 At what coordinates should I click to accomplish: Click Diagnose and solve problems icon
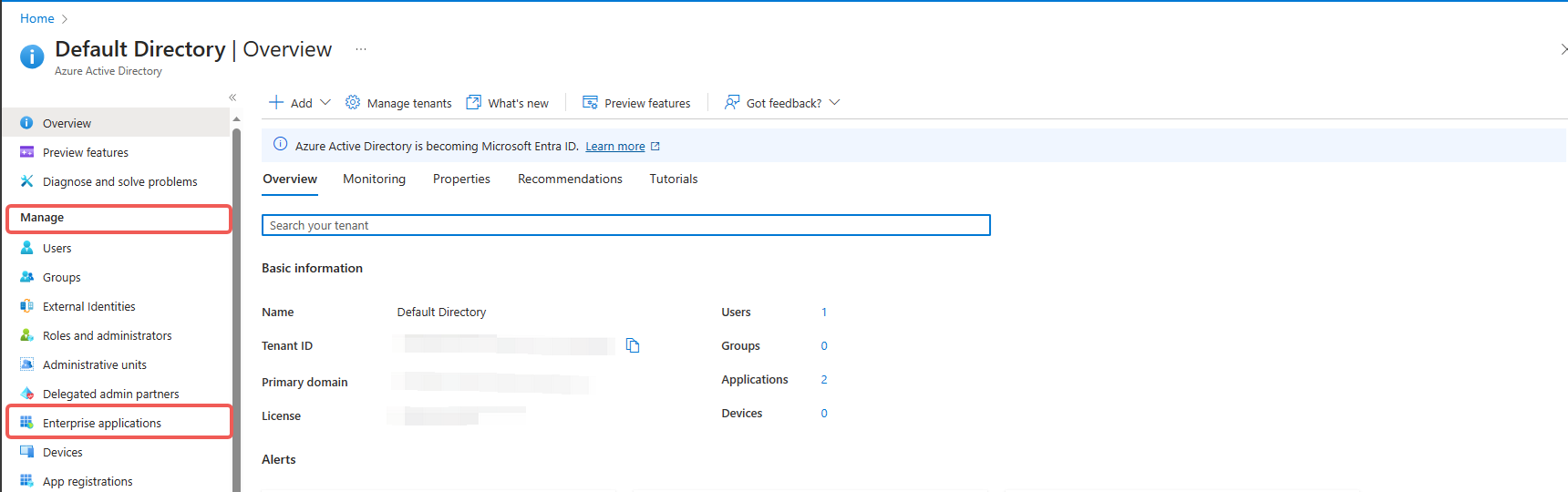click(27, 181)
